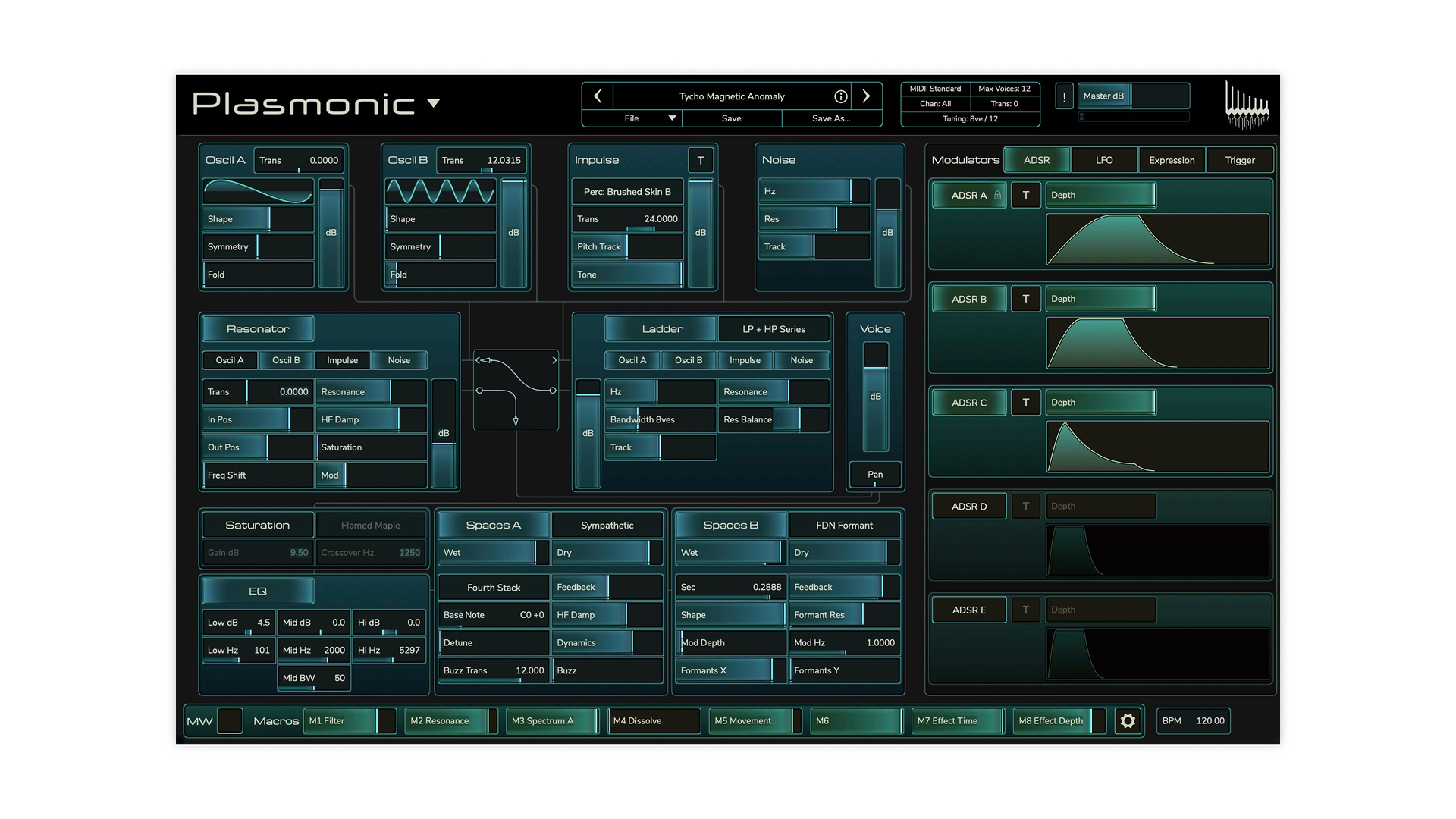Click the signal routing diagram
The height and width of the screenshot is (819, 1456).
pyautogui.click(x=516, y=390)
